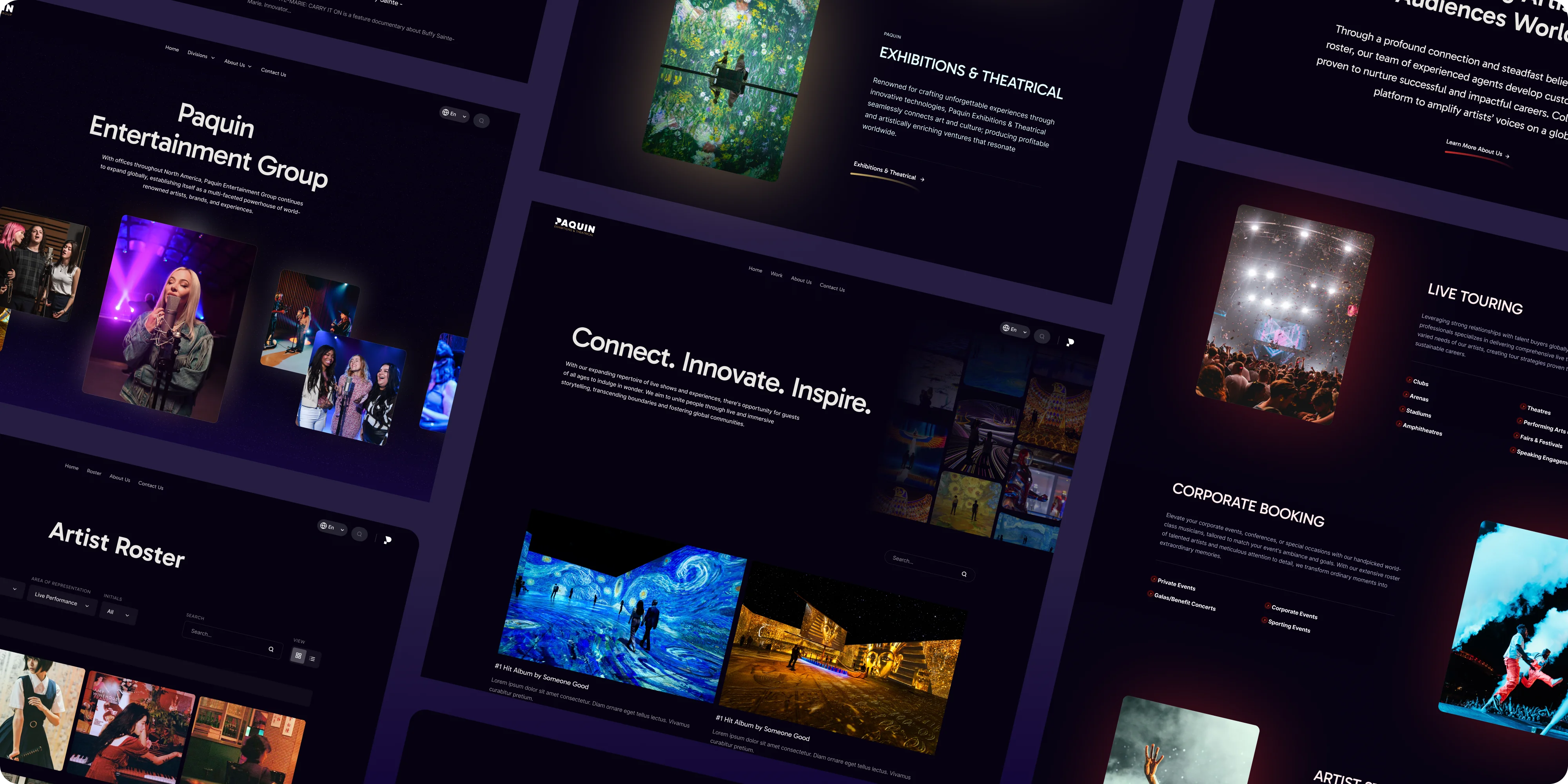Open the concert crowd confetti photo
This screenshot has height=784, width=1568.
(x=1284, y=314)
